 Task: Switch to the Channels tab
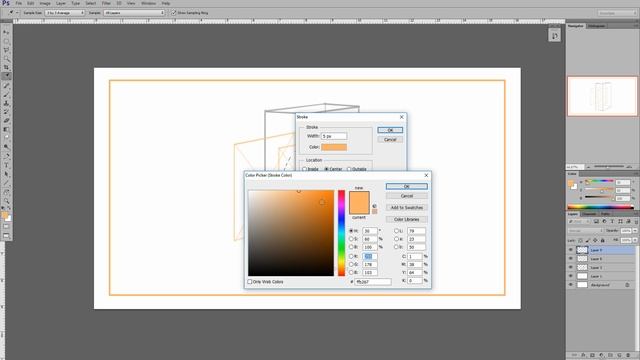click(x=589, y=214)
